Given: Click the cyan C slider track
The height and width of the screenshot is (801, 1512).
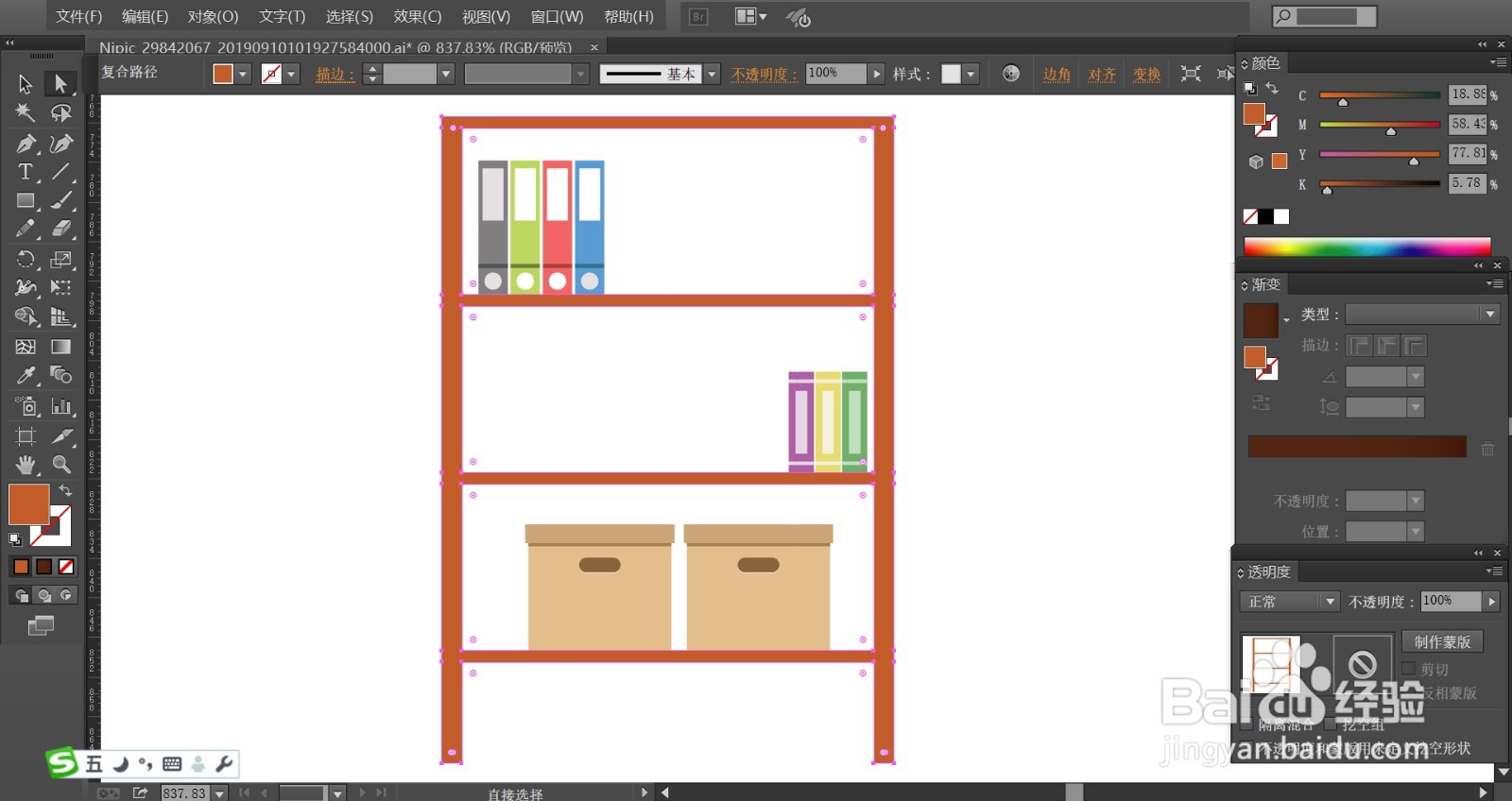Looking at the screenshot, I should pos(1380,94).
